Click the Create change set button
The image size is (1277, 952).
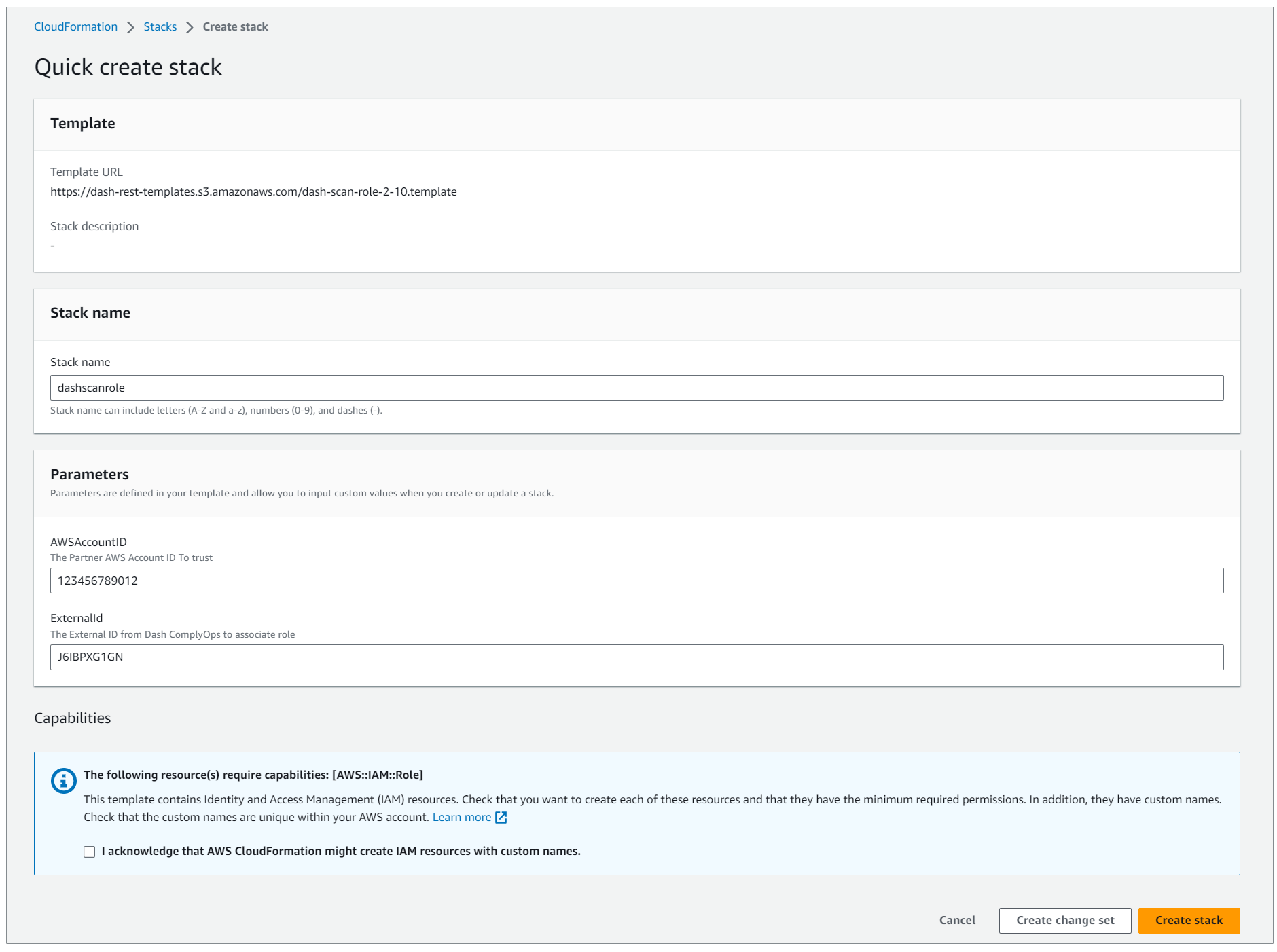tap(1064, 921)
